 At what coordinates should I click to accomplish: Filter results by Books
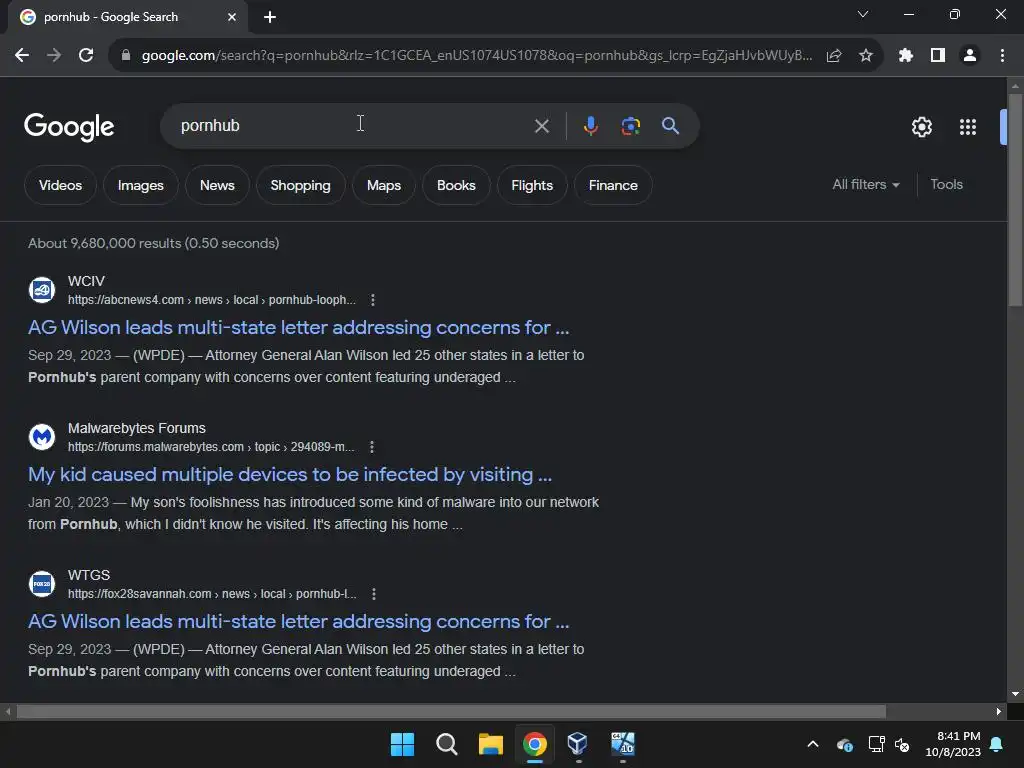(x=456, y=185)
